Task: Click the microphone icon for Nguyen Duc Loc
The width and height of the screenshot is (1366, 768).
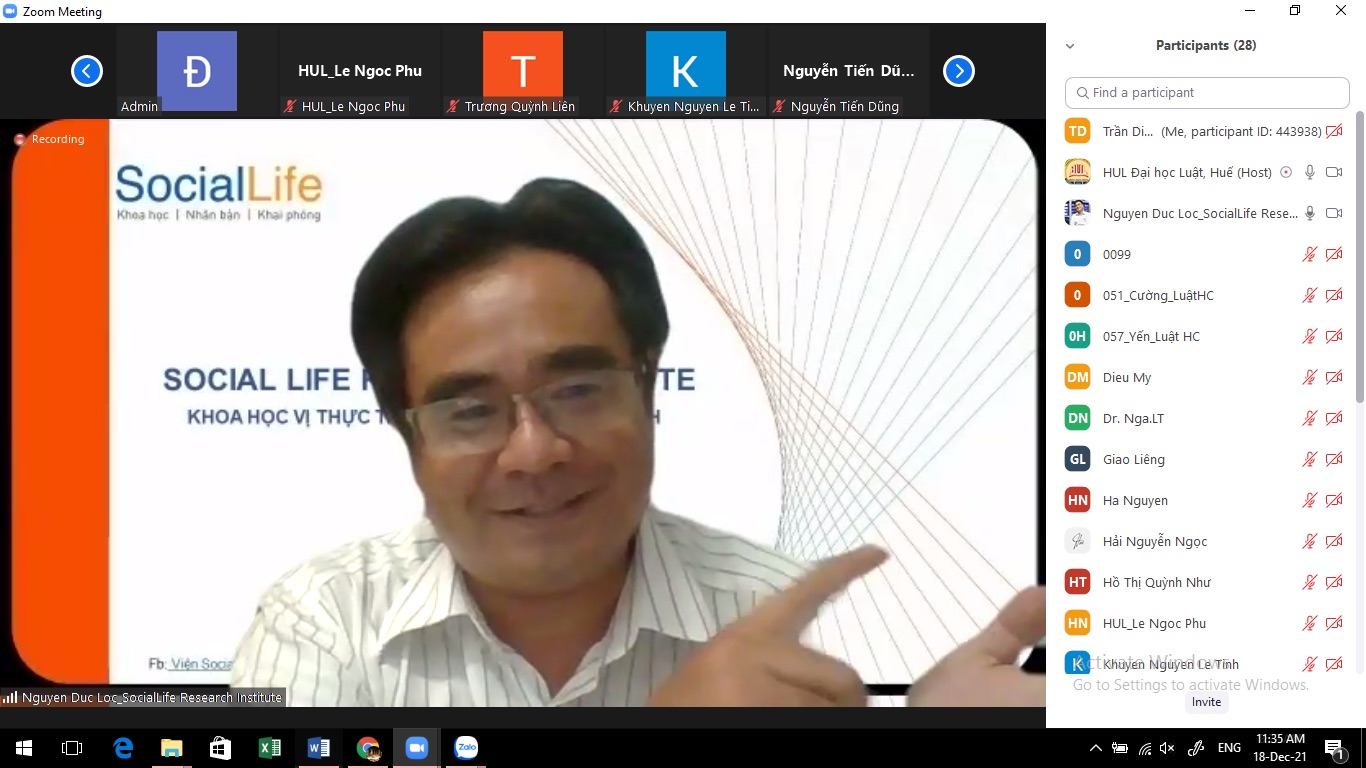Action: click(x=1309, y=213)
